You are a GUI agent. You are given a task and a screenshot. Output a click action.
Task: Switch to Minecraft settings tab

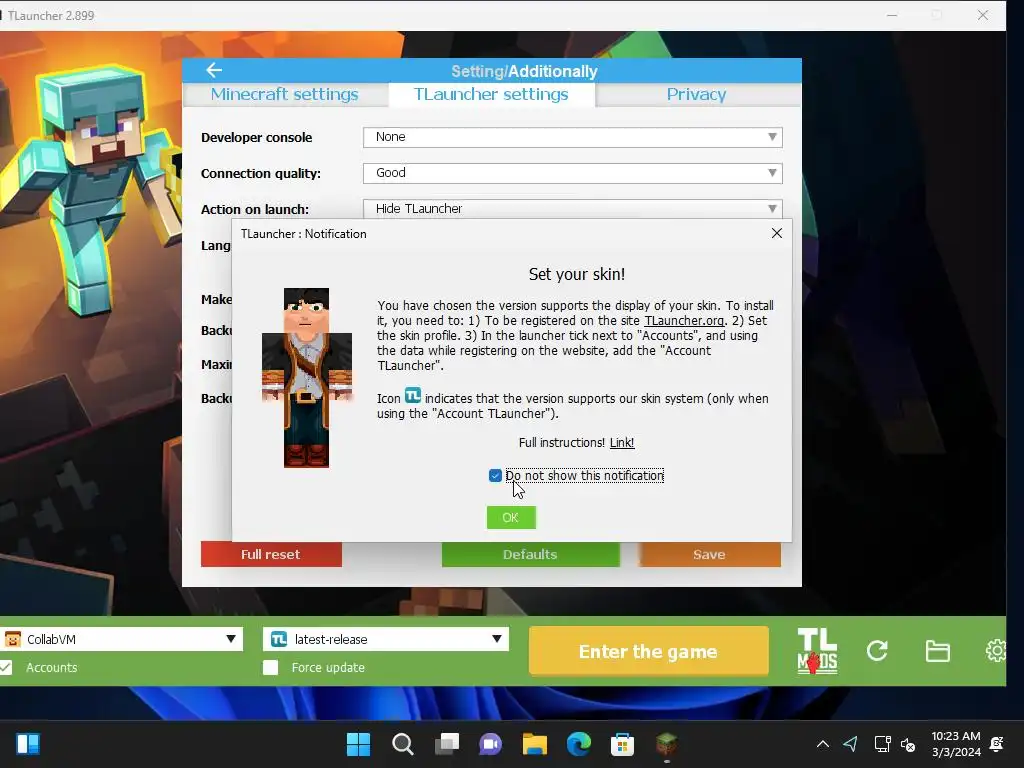pos(285,94)
